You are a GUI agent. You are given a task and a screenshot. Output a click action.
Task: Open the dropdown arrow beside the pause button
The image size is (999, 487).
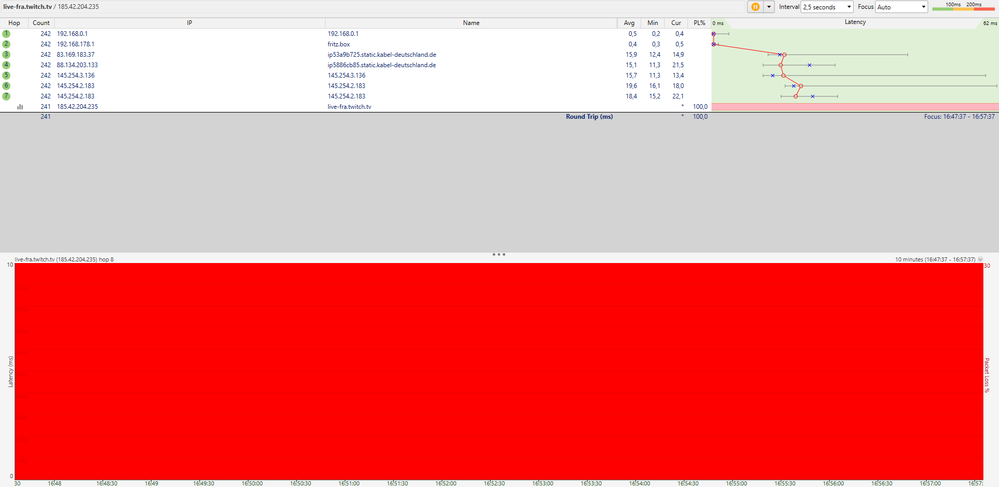(x=768, y=6)
